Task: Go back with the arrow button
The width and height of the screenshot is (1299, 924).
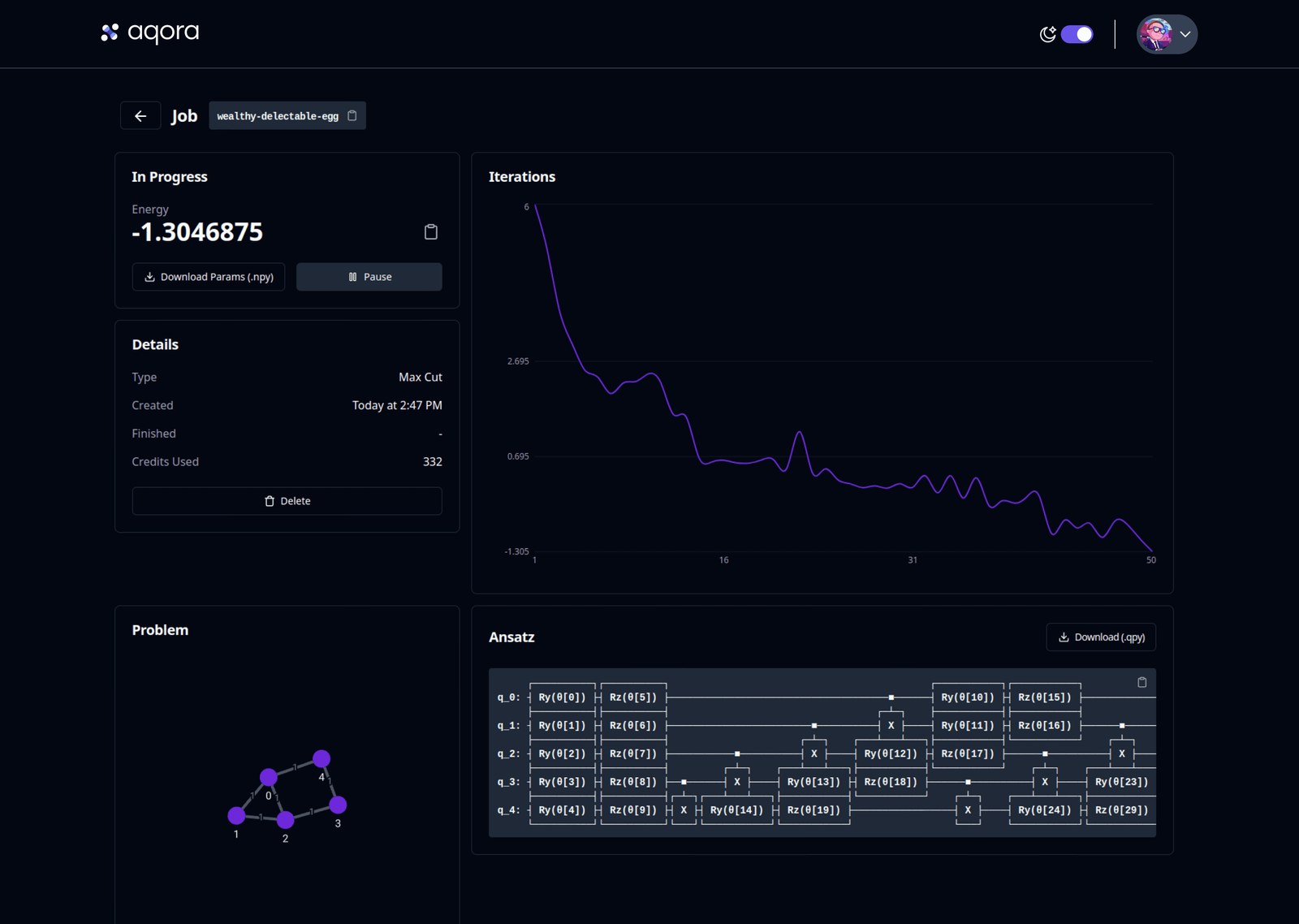Action: click(x=140, y=116)
